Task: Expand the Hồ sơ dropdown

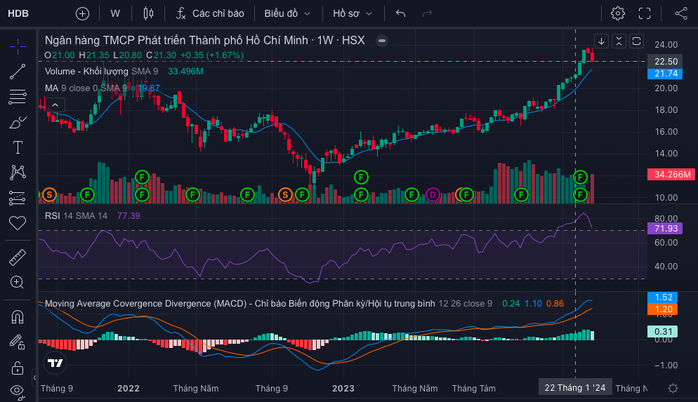Action: (x=352, y=14)
